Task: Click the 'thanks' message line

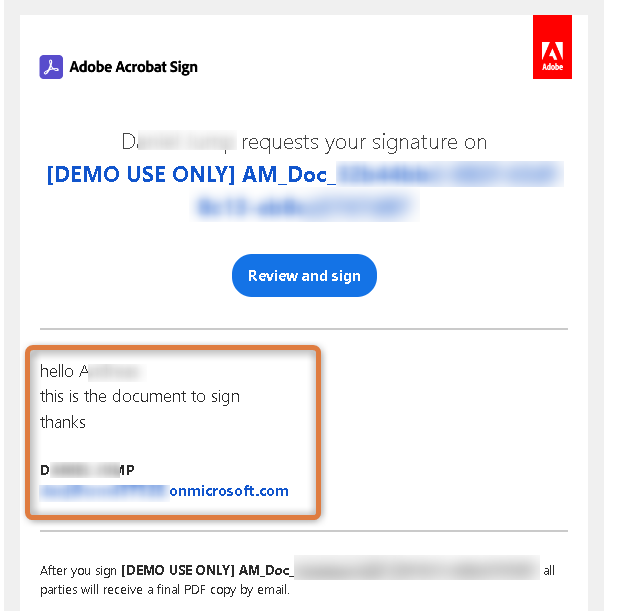Action: tap(63, 422)
